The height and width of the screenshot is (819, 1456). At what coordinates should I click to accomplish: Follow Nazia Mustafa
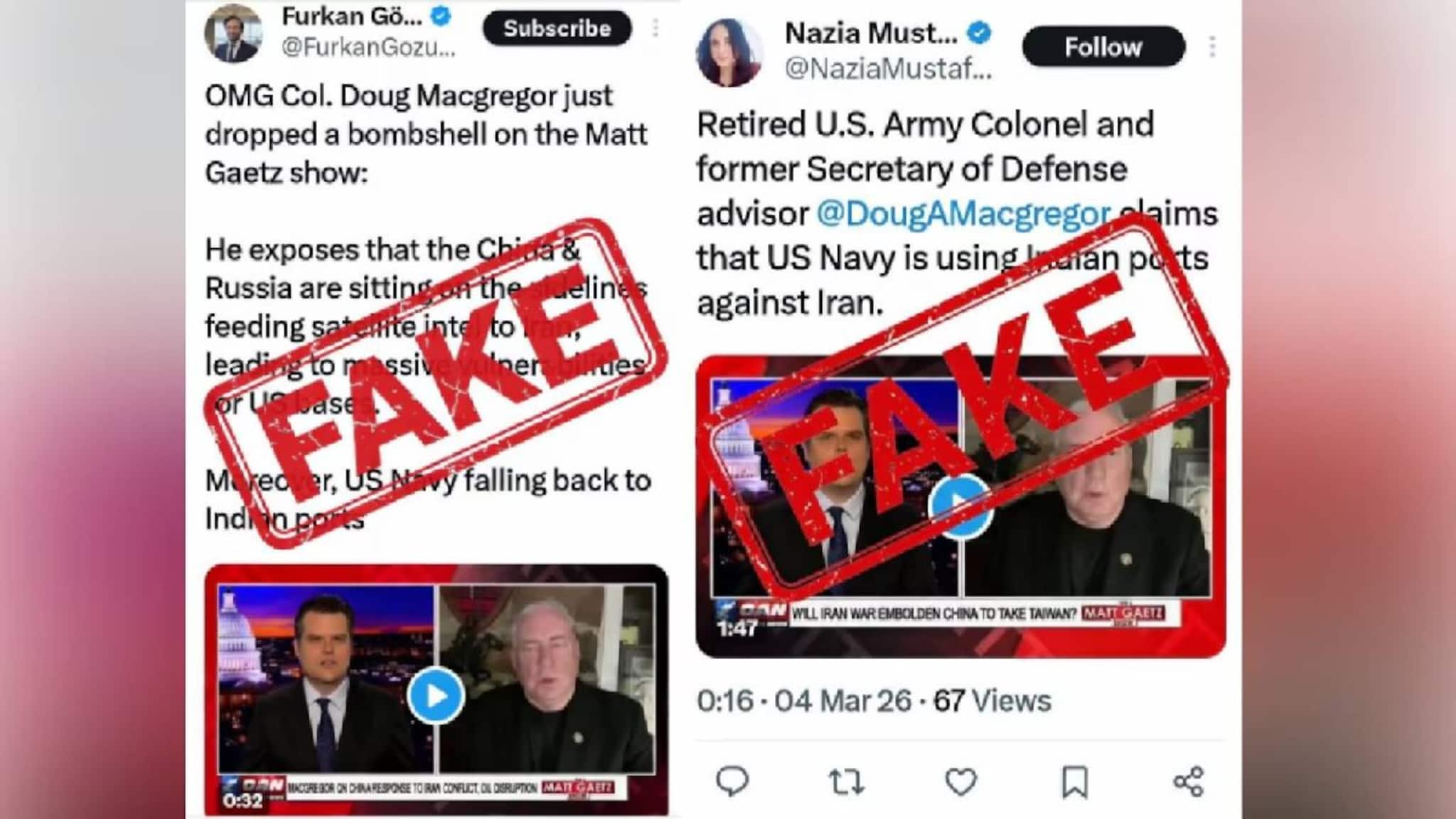1103,47
